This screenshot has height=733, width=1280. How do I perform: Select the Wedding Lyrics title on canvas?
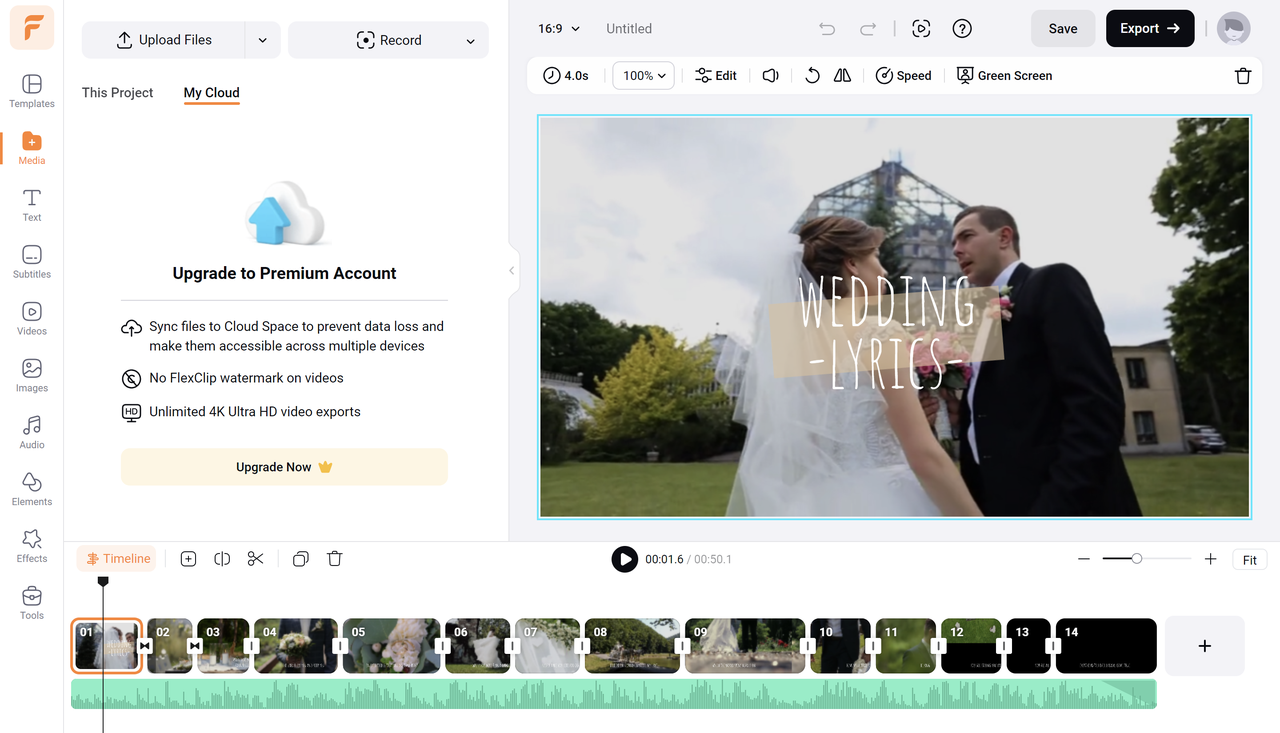(887, 331)
